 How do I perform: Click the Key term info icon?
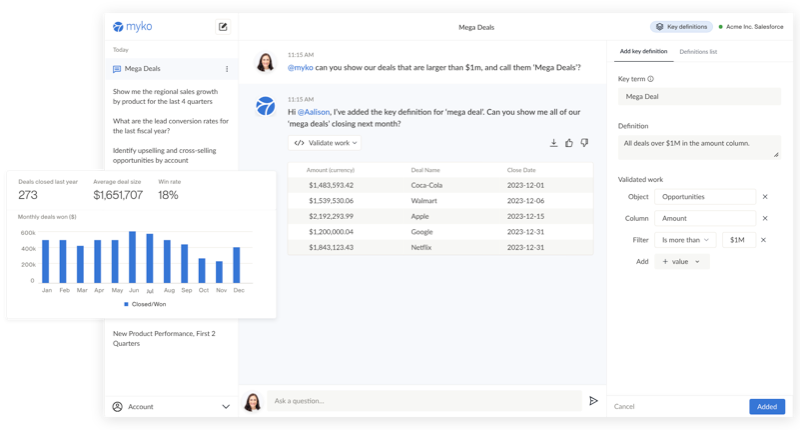tap(651, 79)
